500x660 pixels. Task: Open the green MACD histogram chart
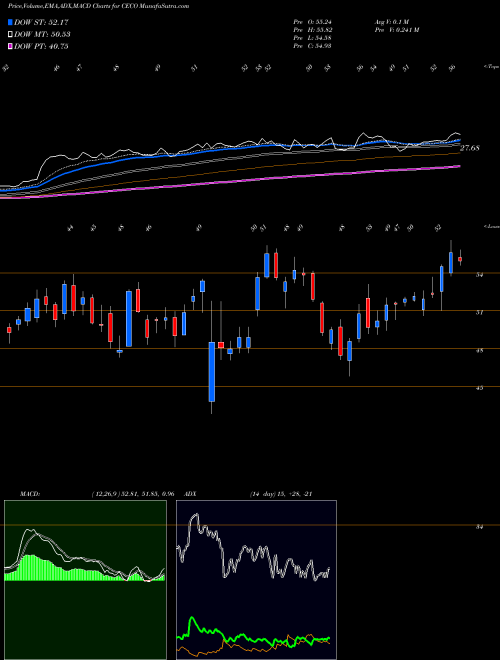(85, 580)
